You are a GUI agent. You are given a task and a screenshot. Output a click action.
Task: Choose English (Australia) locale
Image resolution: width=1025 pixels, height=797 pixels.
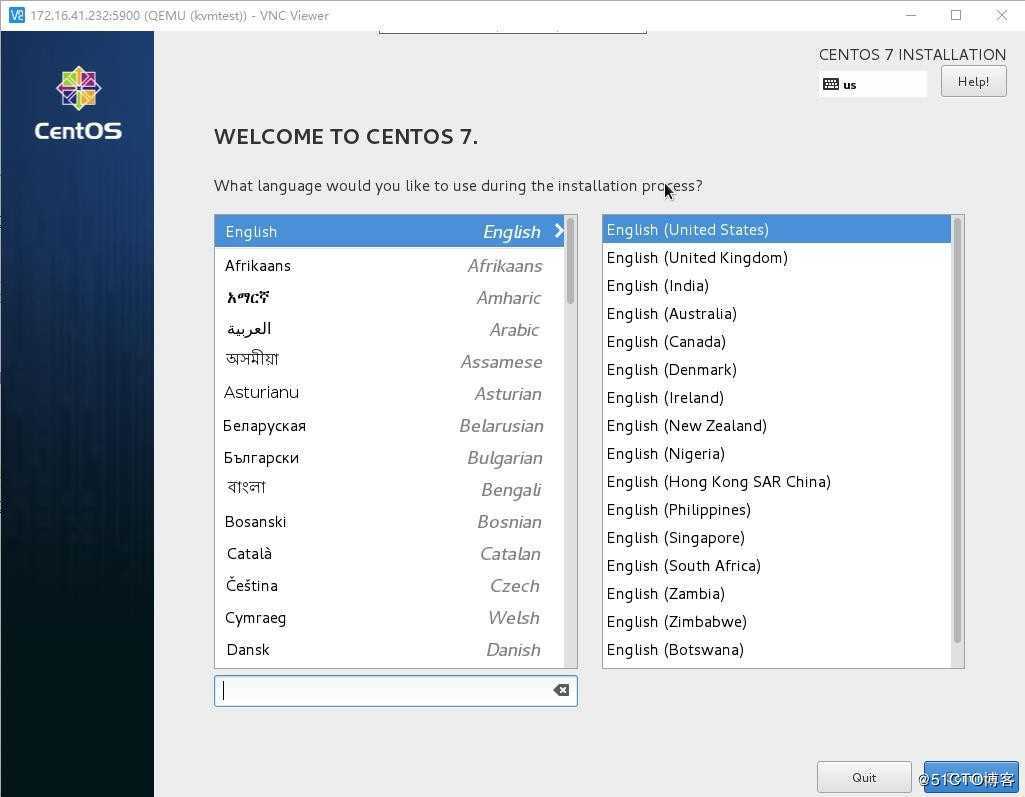click(x=777, y=314)
